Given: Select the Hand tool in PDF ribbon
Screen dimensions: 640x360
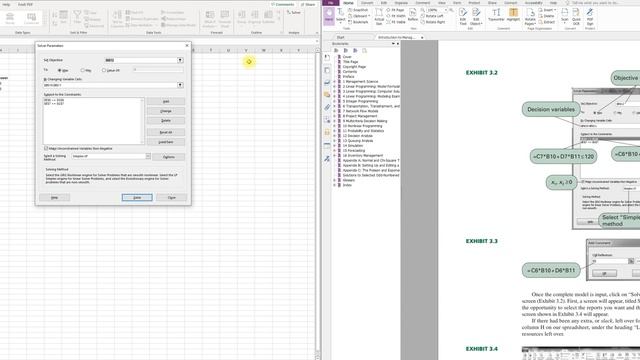Looking at the screenshot, I should click(x=329, y=16).
